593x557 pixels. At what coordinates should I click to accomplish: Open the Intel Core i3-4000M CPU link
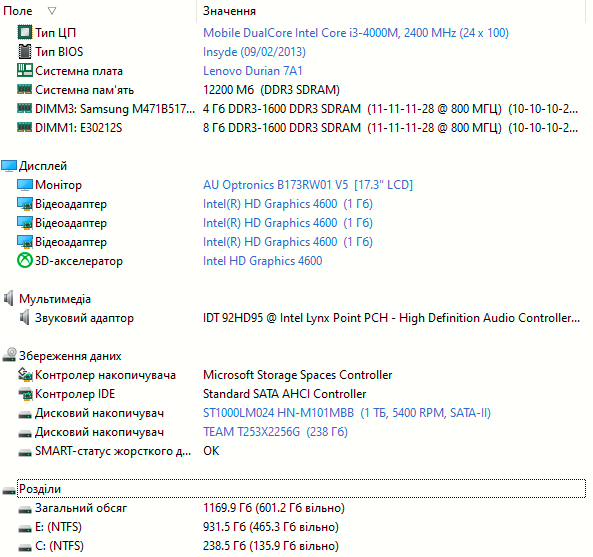pyautogui.click(x=356, y=33)
